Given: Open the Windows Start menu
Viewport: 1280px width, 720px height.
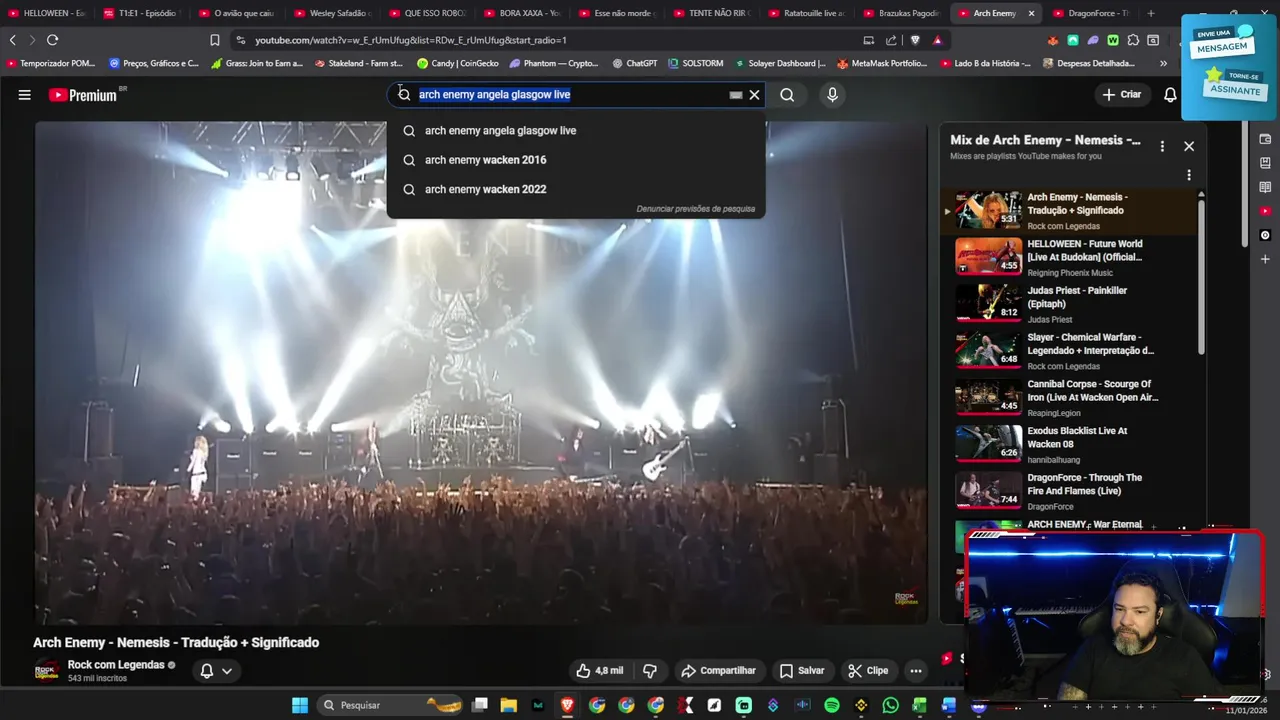Looking at the screenshot, I should (x=300, y=705).
